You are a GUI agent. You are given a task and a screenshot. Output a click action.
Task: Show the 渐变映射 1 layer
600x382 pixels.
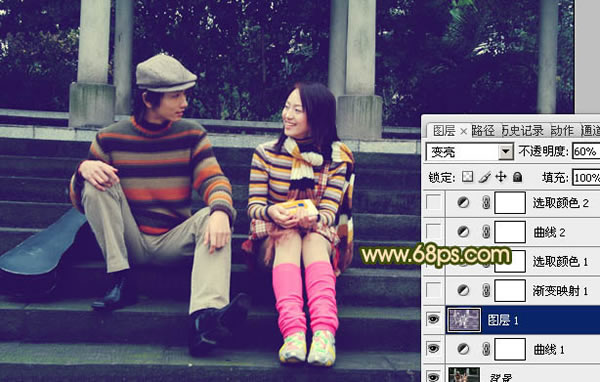click(x=434, y=291)
